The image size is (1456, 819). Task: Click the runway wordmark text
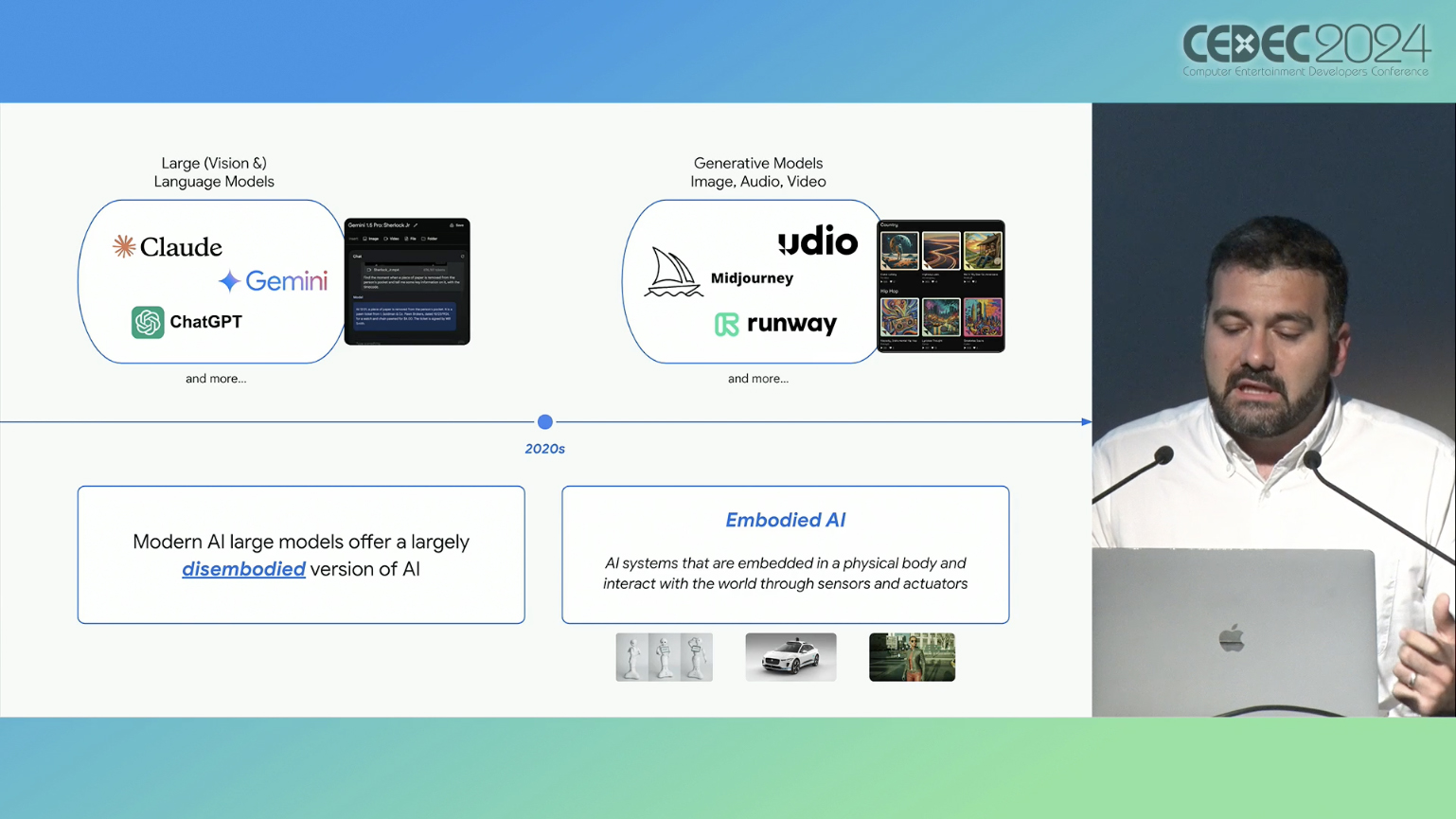click(792, 324)
